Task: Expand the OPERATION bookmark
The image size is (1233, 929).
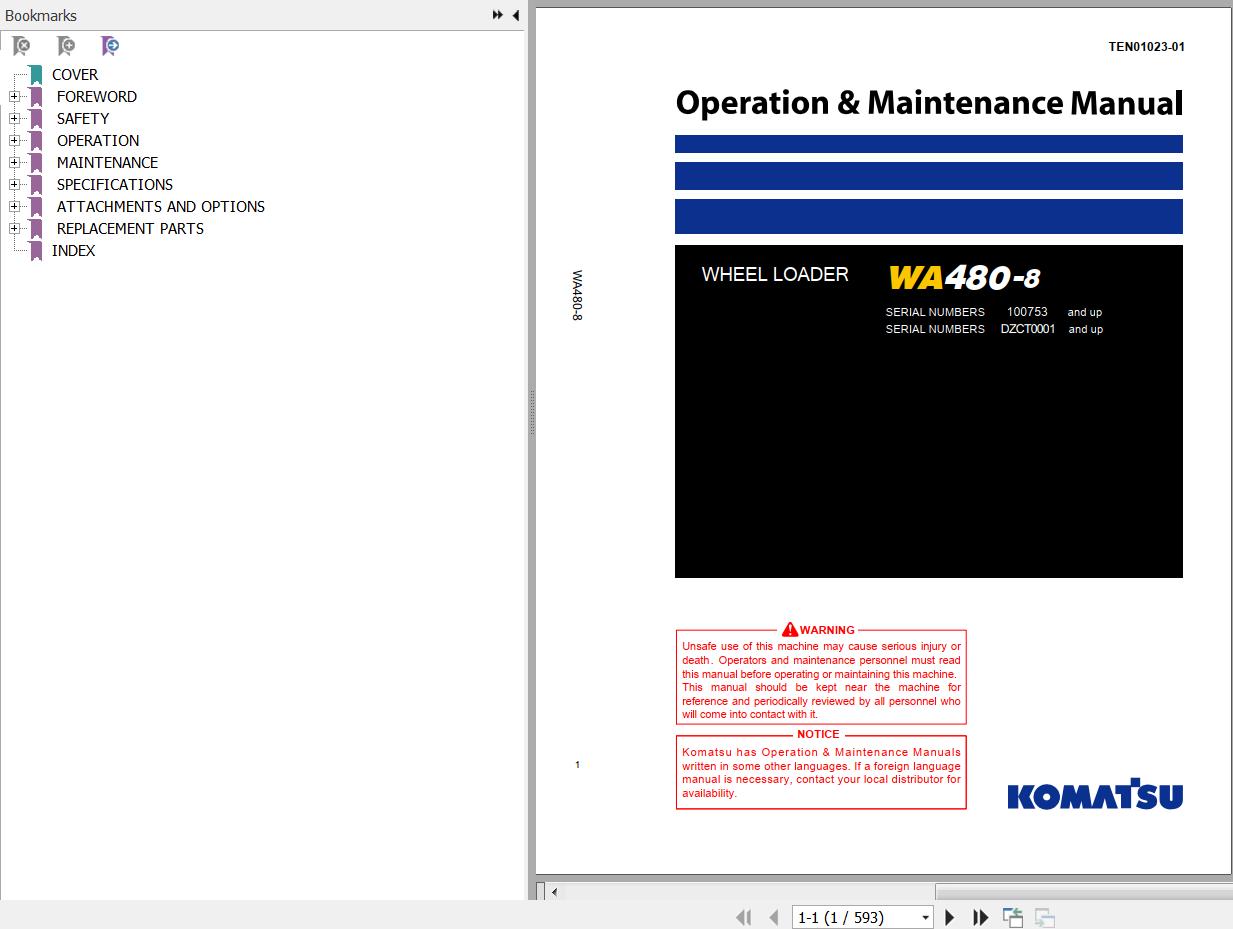Action: pyautogui.click(x=14, y=141)
